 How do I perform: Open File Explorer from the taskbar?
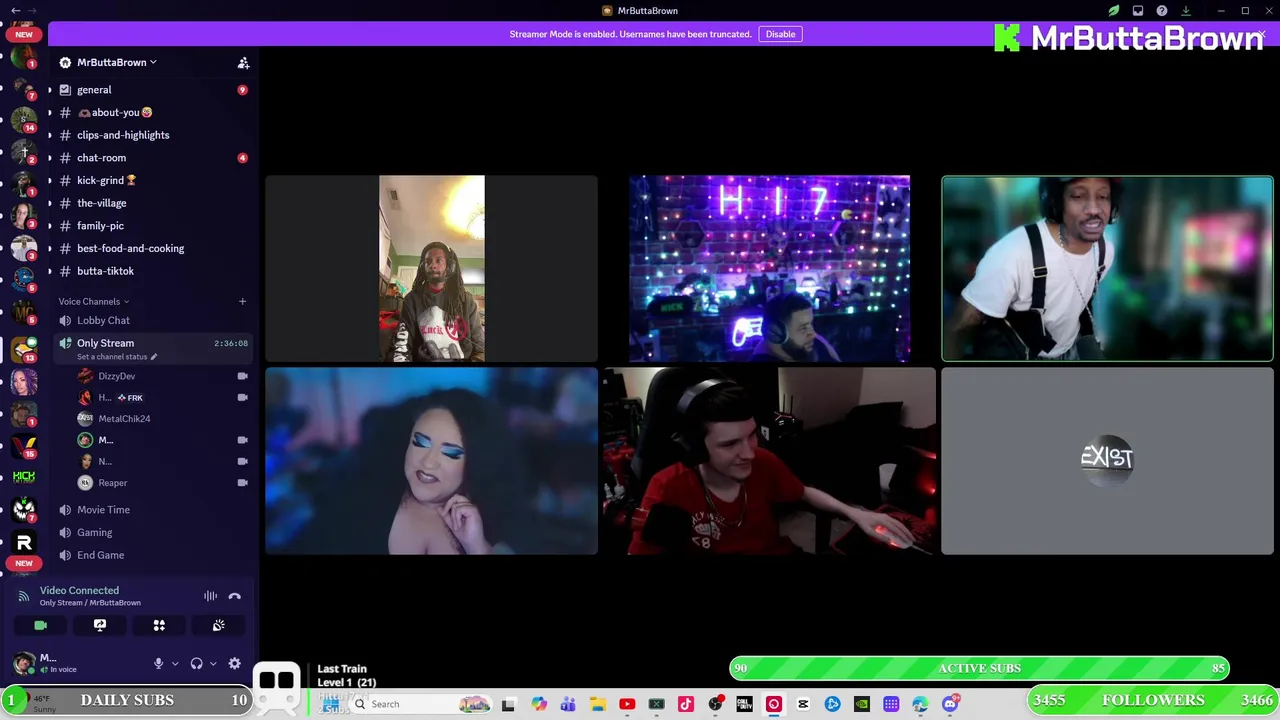pyautogui.click(x=598, y=704)
